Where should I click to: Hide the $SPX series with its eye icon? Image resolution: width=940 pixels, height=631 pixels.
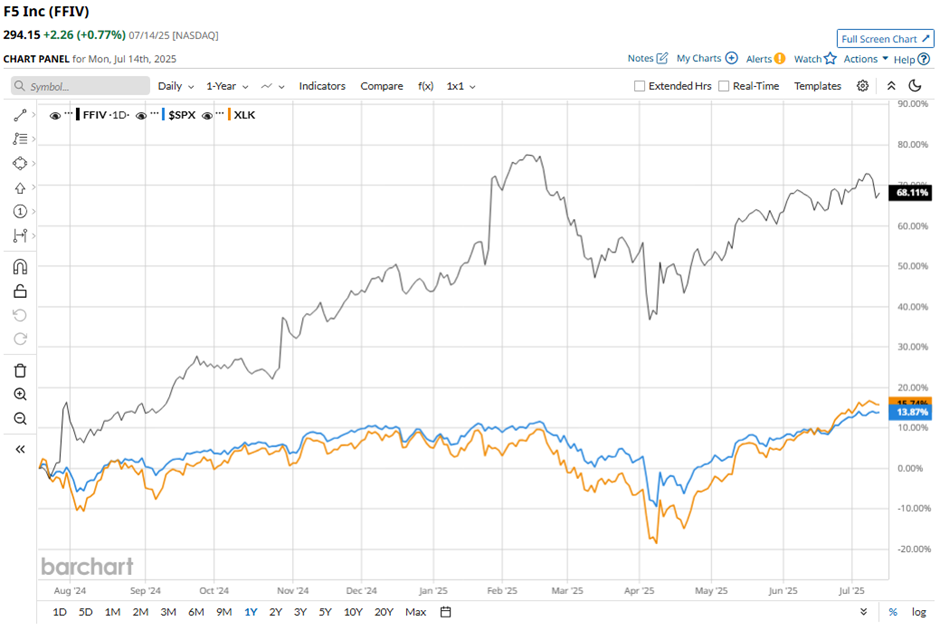tap(141, 115)
